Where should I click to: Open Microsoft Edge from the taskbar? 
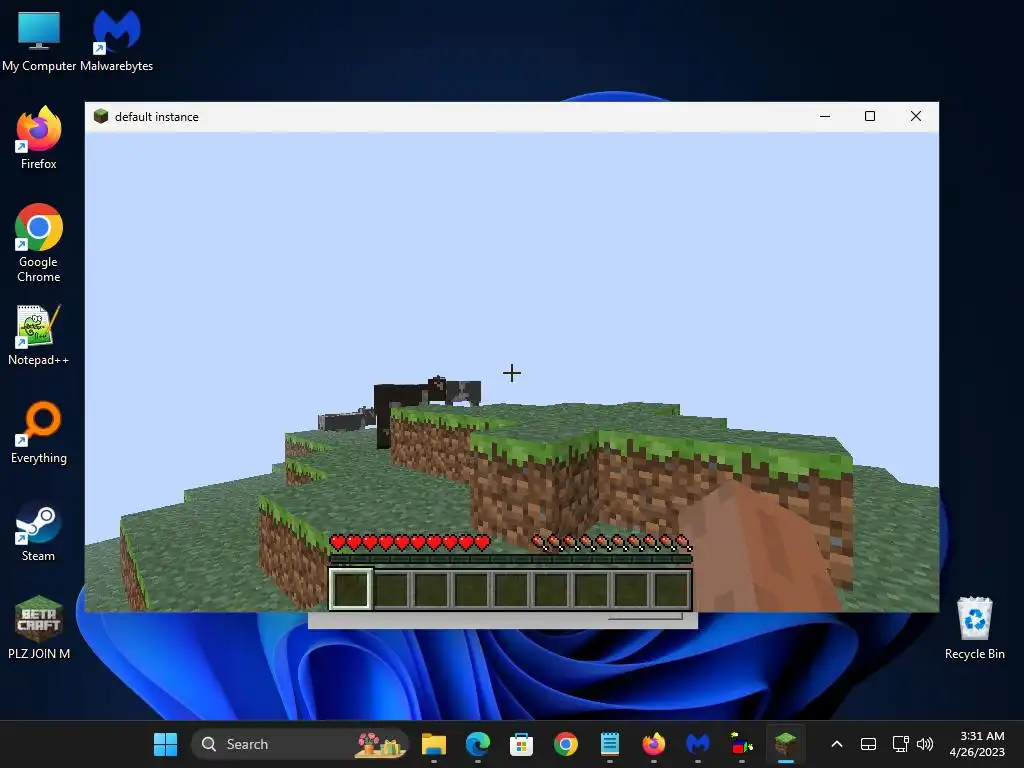tap(478, 744)
